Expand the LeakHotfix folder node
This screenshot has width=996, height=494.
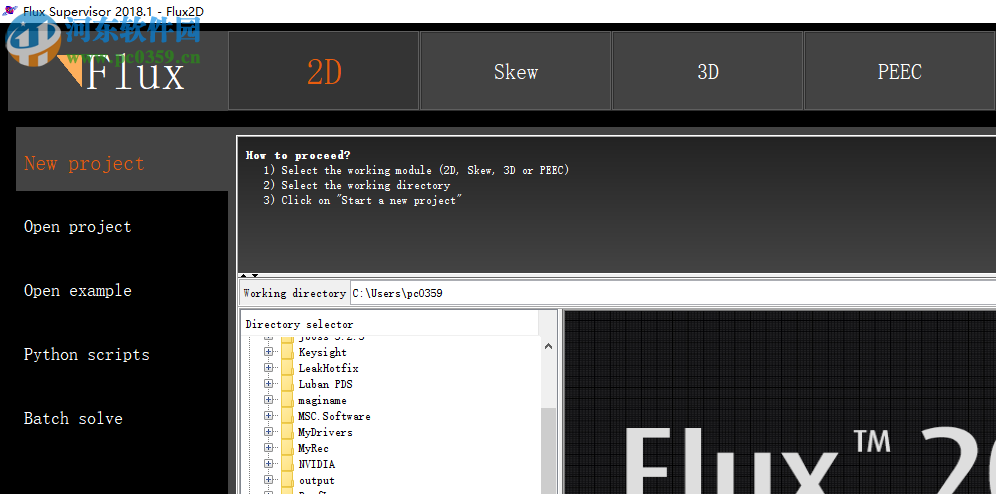point(268,368)
